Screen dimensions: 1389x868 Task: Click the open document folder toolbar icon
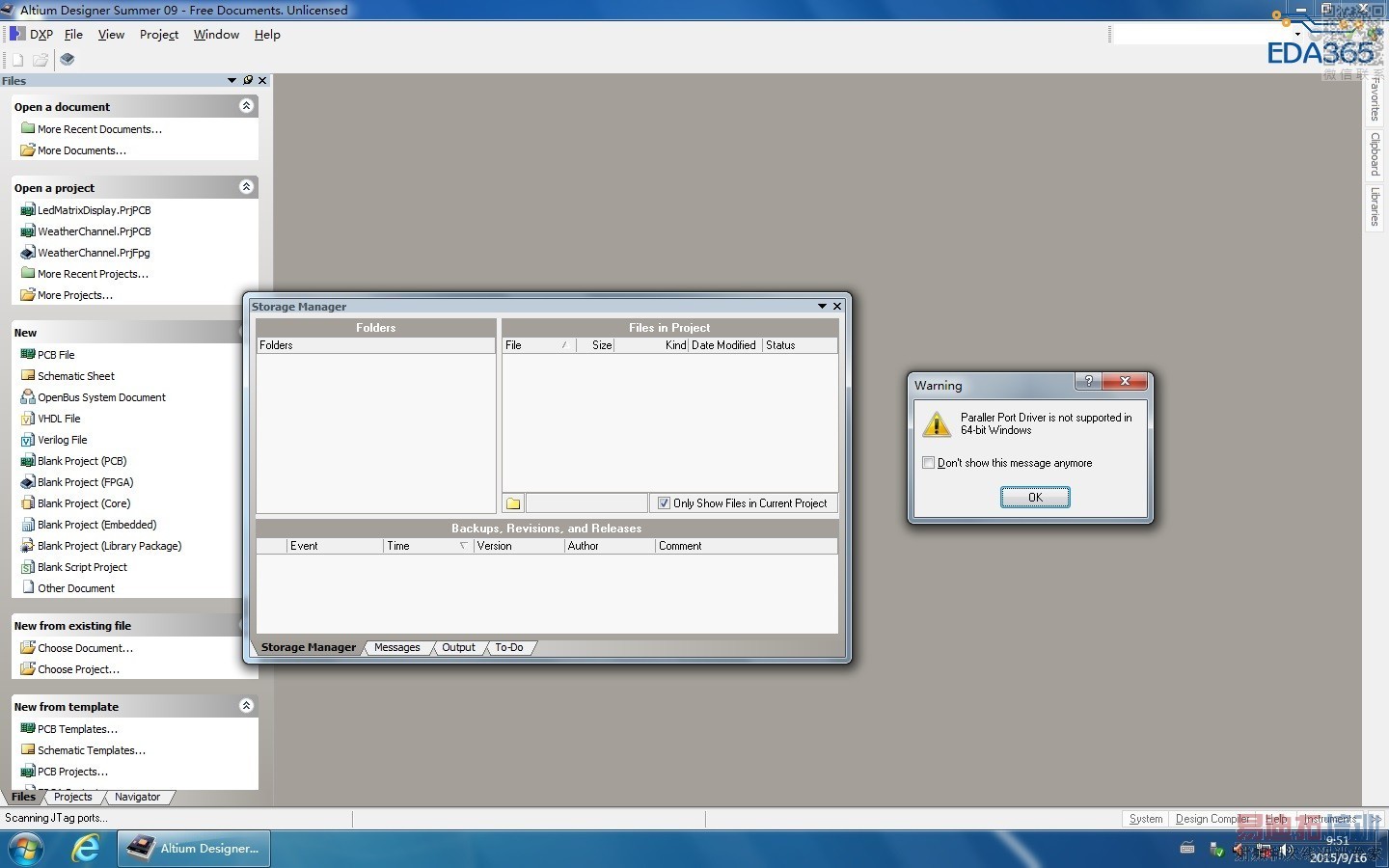(x=41, y=60)
